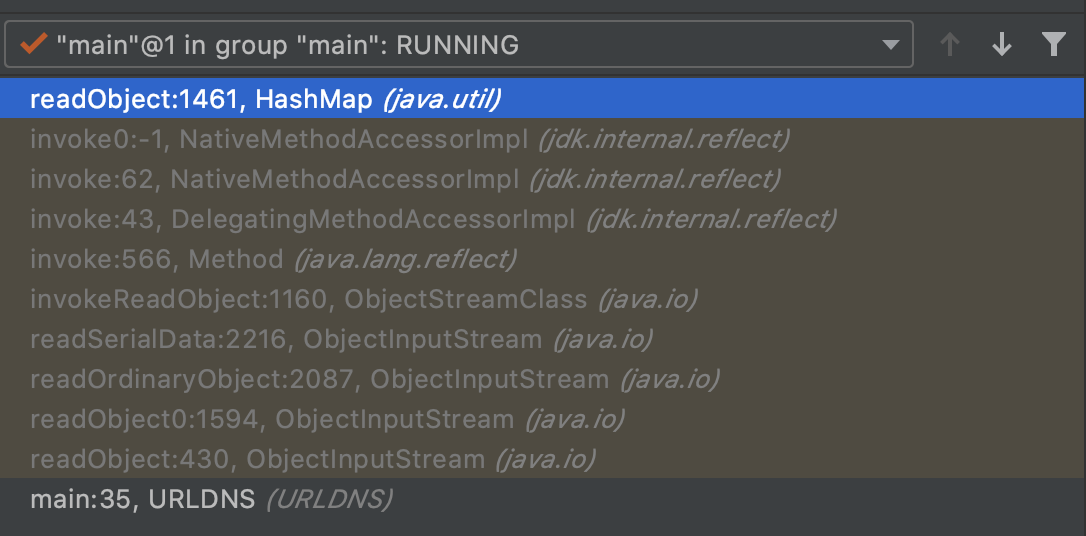
Task: Open the thread selector dropdown arrow
Action: pos(890,45)
